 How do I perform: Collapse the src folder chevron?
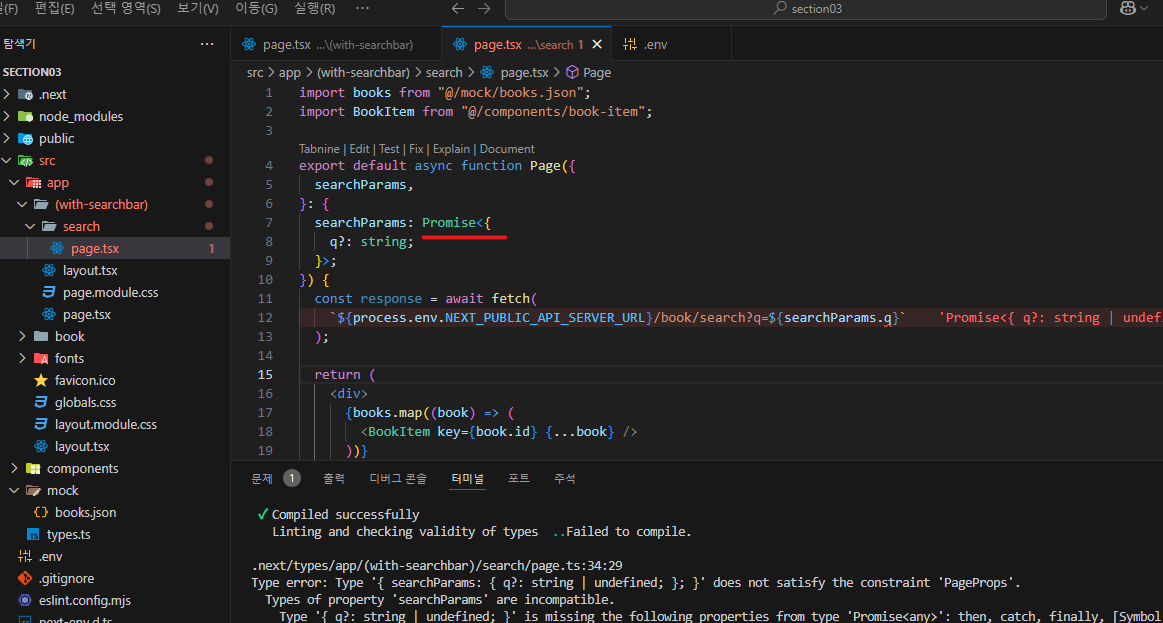pyautogui.click(x=7, y=161)
